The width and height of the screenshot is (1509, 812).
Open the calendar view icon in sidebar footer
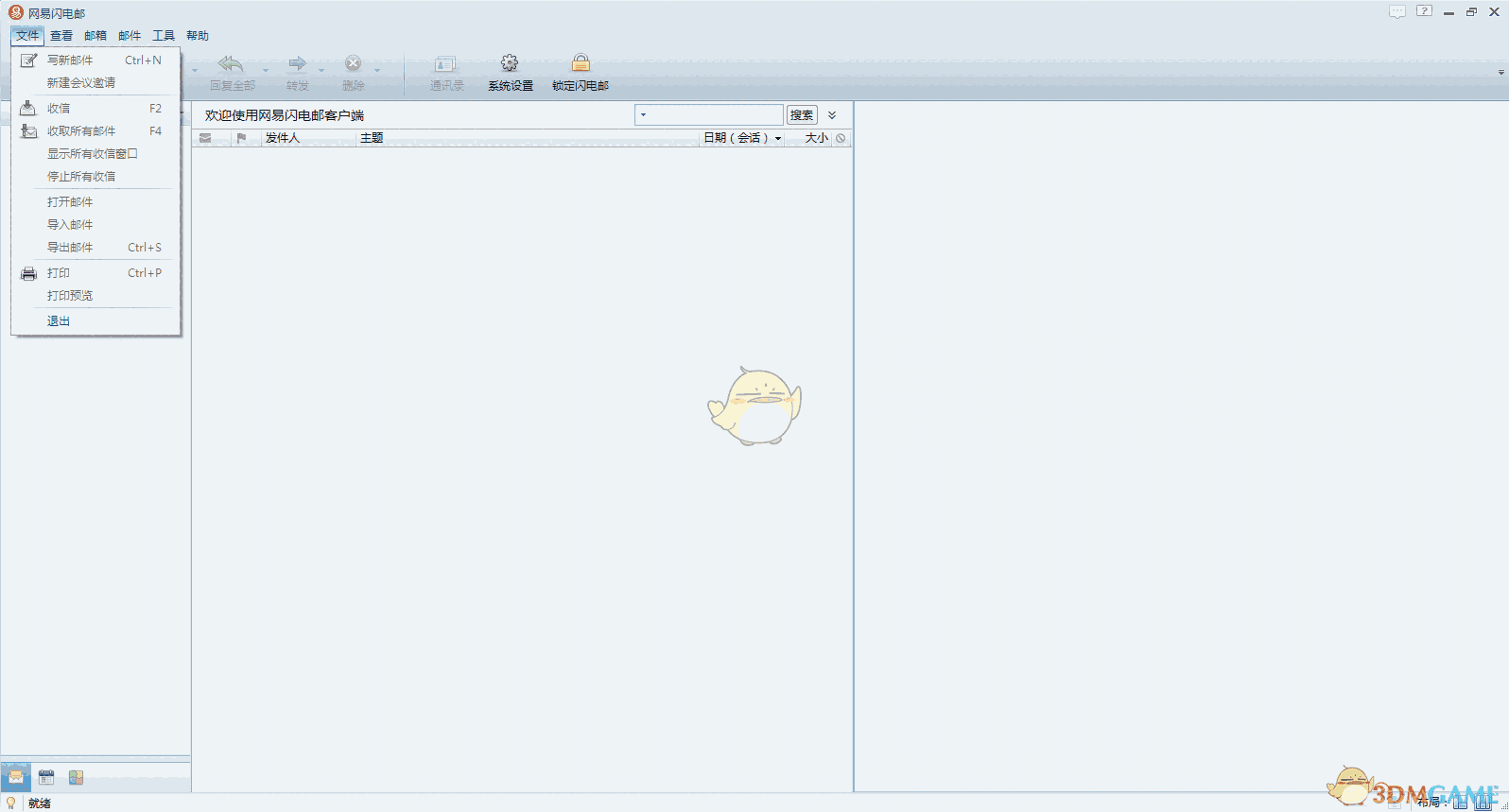[x=46, y=777]
